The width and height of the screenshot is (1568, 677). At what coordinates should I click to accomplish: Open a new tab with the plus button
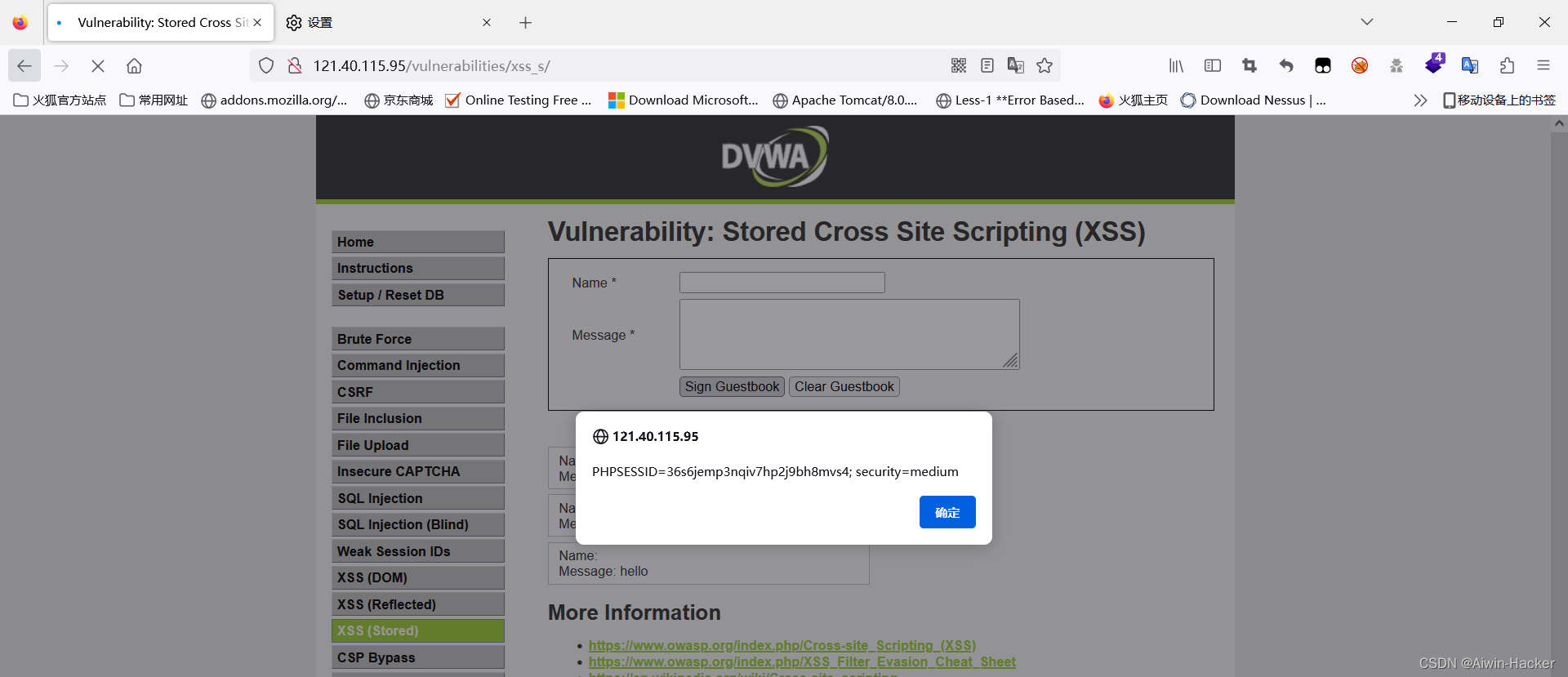click(526, 23)
